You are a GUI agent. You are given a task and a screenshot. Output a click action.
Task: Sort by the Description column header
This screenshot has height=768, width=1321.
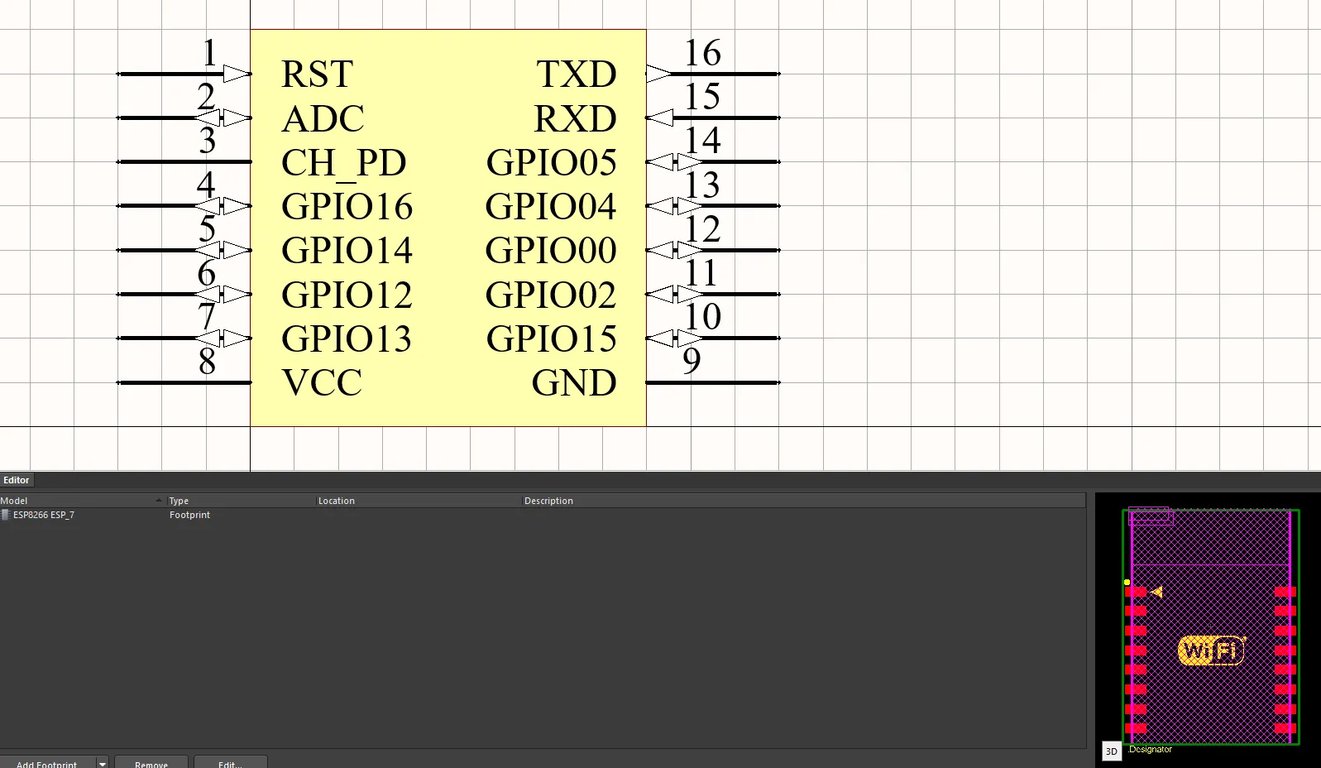(803, 500)
